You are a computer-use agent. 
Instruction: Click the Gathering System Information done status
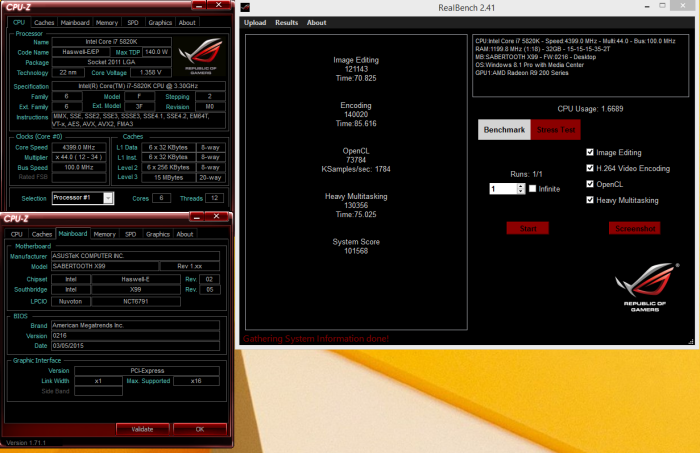[x=316, y=339]
